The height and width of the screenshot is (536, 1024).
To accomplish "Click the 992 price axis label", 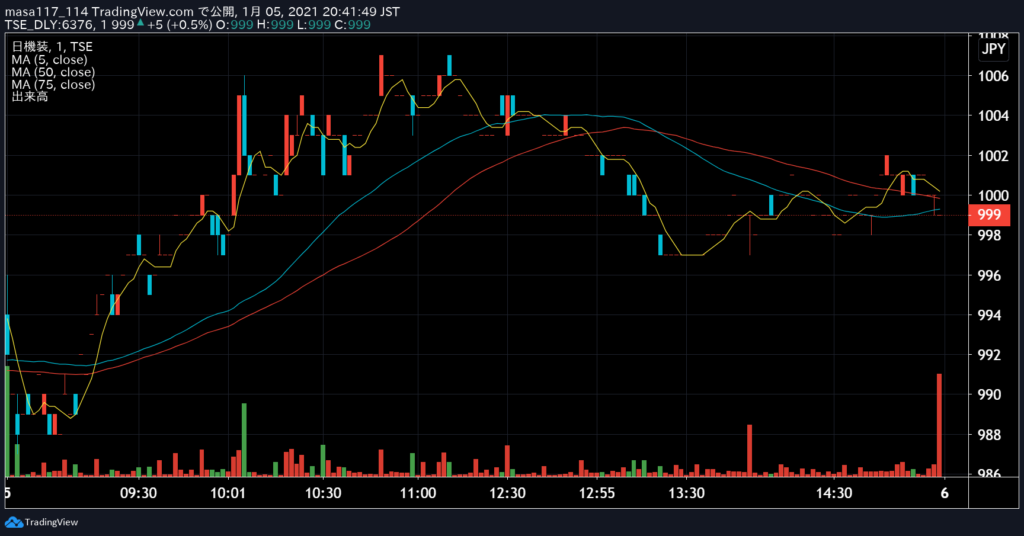I will pyautogui.click(x=989, y=355).
